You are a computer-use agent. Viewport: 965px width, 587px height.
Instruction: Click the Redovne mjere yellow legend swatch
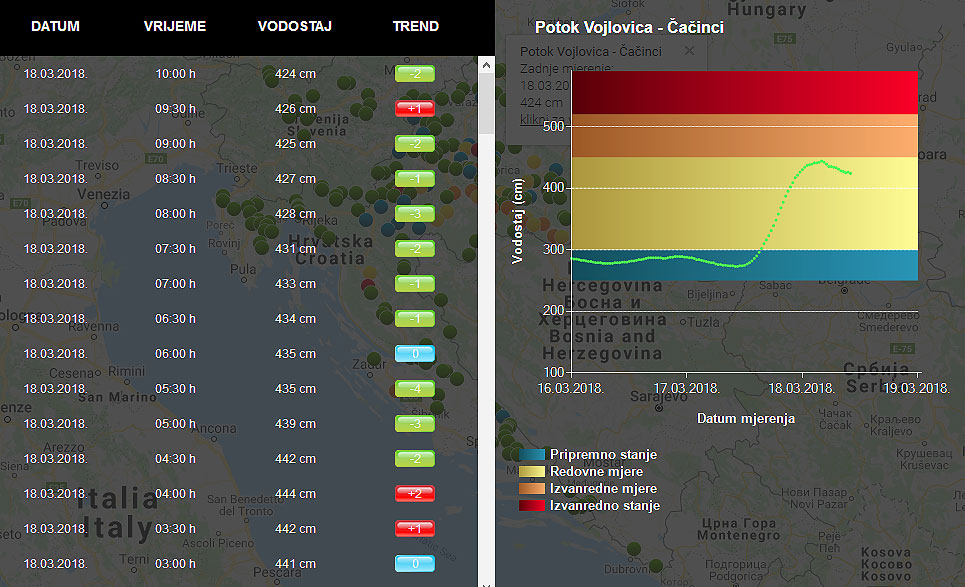[x=532, y=472]
